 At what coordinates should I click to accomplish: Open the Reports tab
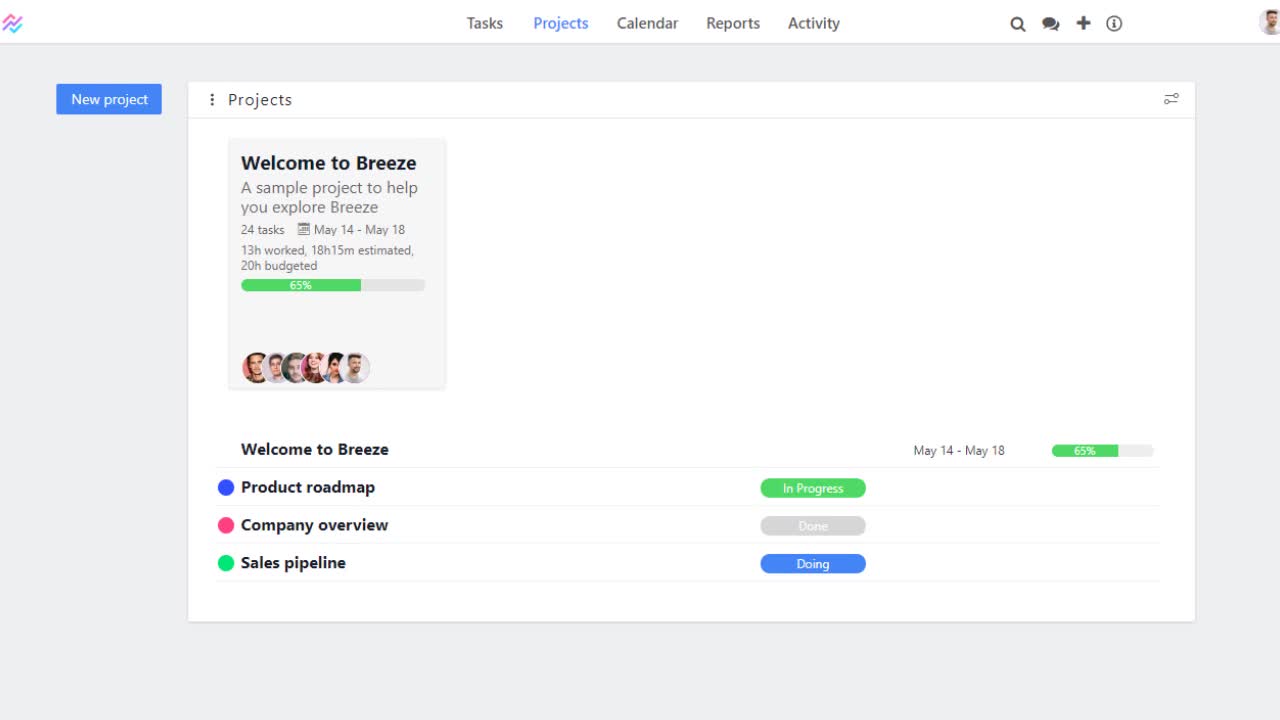pyautogui.click(x=733, y=23)
